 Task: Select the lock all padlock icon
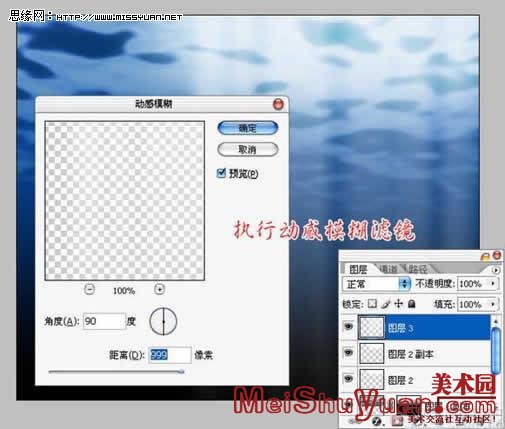click(412, 304)
